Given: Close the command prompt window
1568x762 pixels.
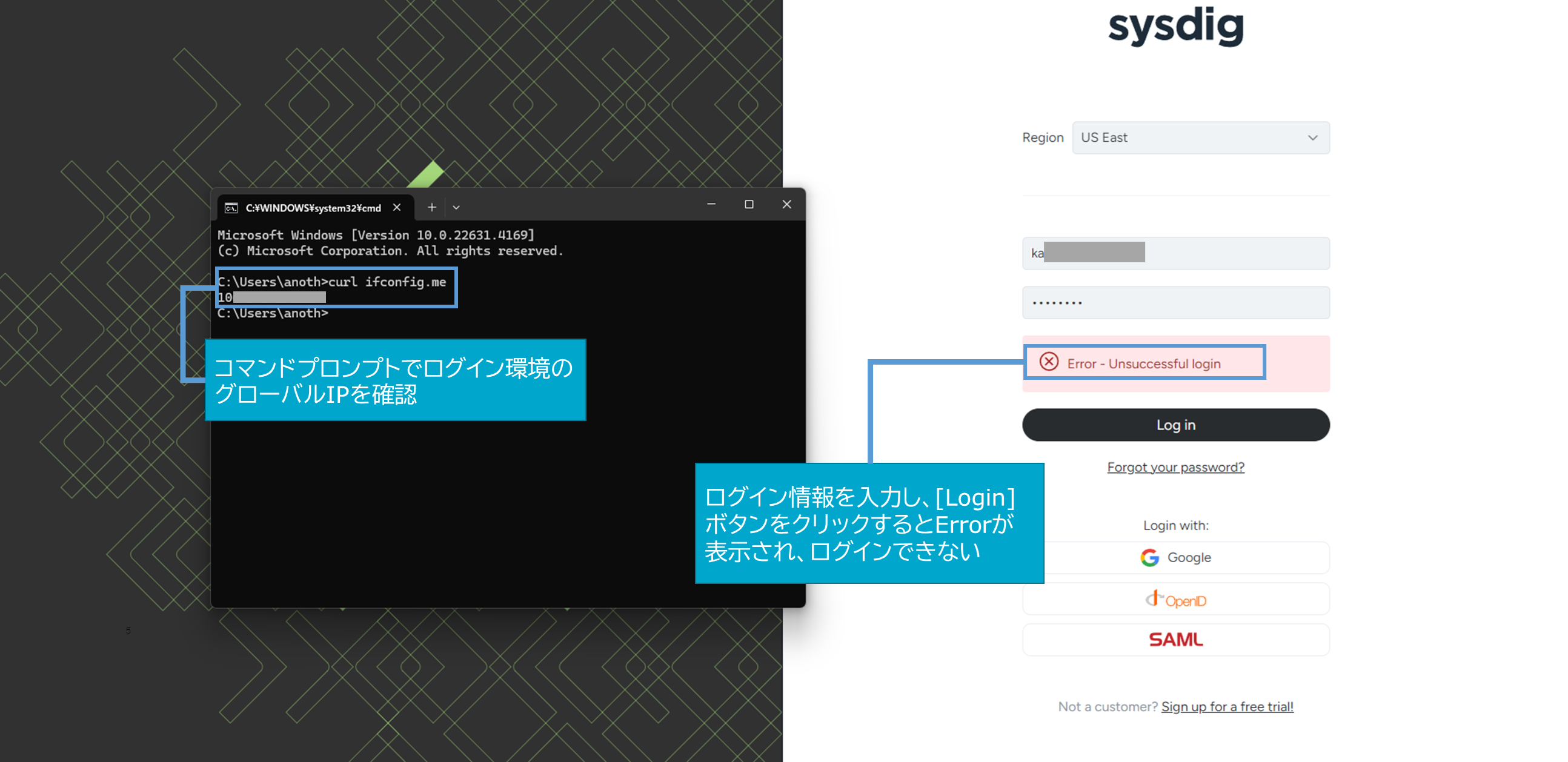Looking at the screenshot, I should 786,205.
